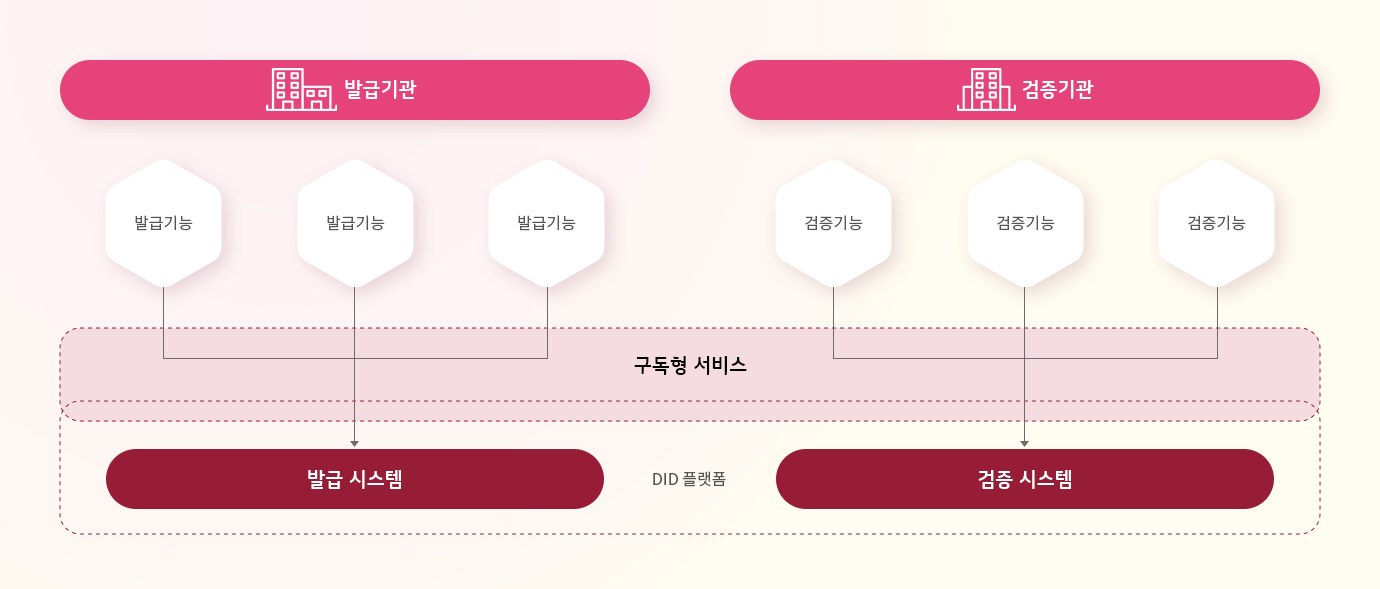The image size is (1380, 589).
Task: Click vertical line directly under middle 발급기능 hexagon
Action: click(x=355, y=364)
